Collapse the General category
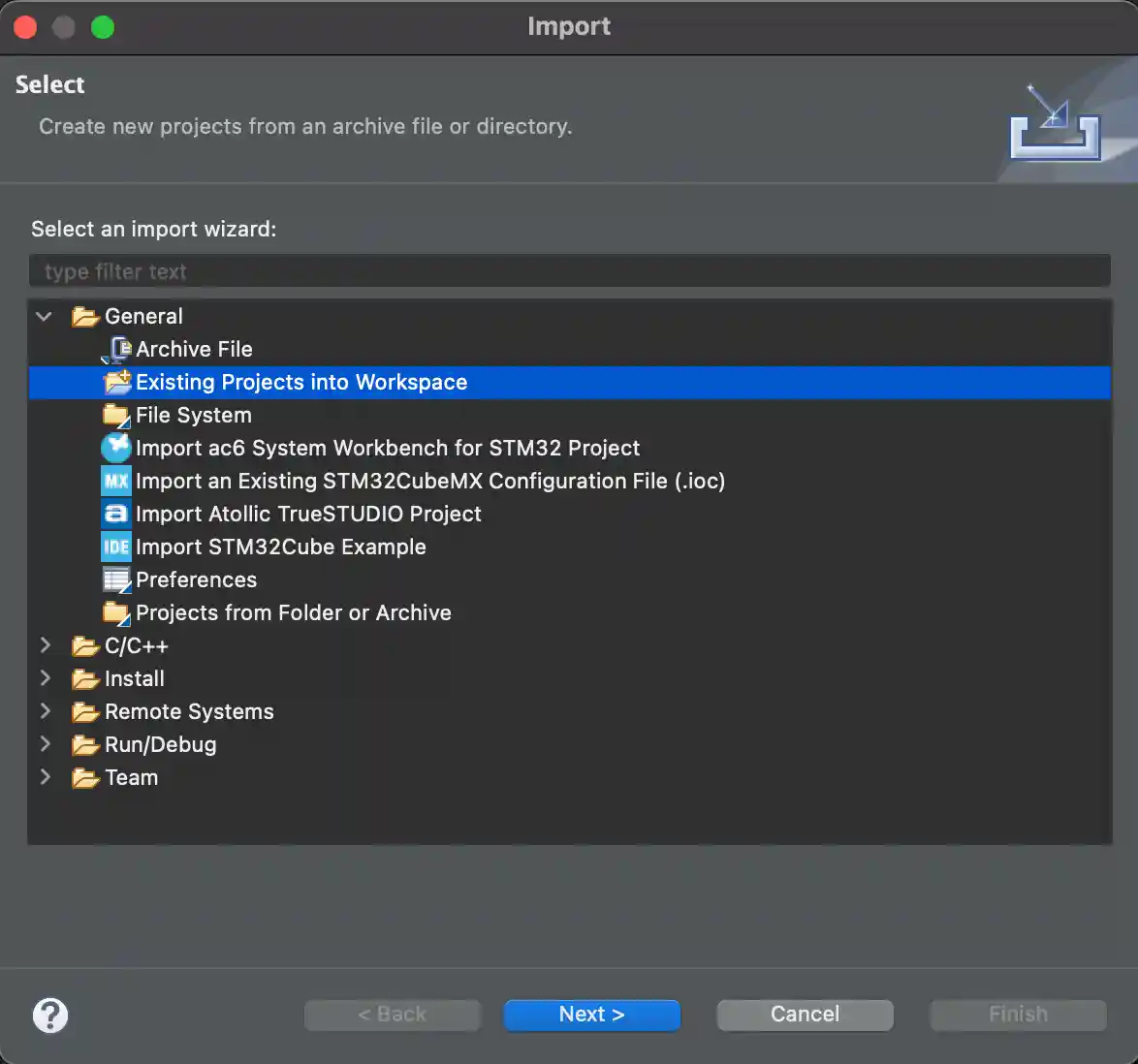Viewport: 1138px width, 1064px height. (x=43, y=316)
